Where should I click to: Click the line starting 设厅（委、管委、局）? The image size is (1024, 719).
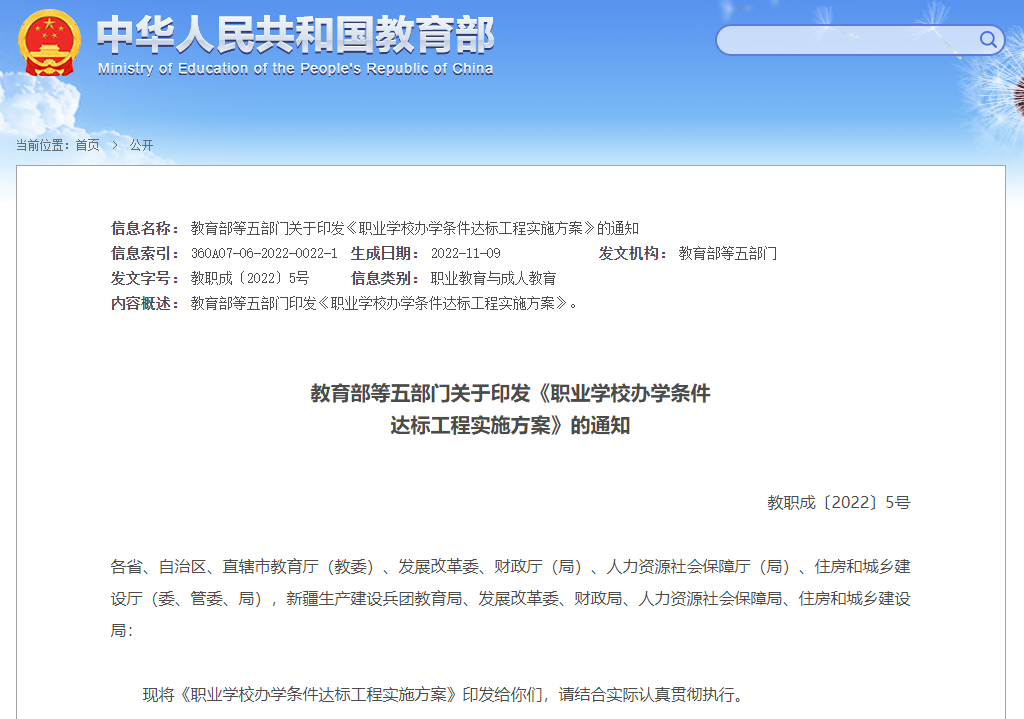pyautogui.click(x=510, y=598)
